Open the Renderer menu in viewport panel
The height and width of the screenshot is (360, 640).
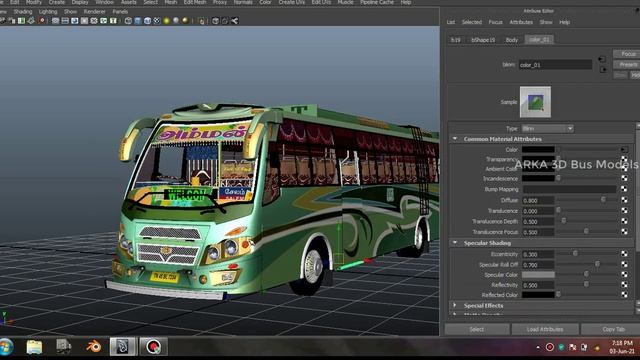(94, 12)
